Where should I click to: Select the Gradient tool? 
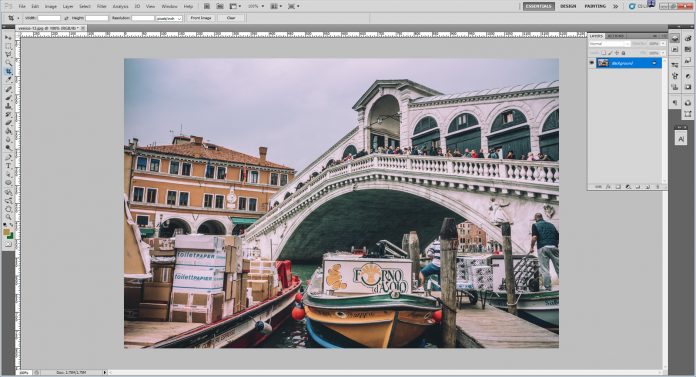coord(8,131)
